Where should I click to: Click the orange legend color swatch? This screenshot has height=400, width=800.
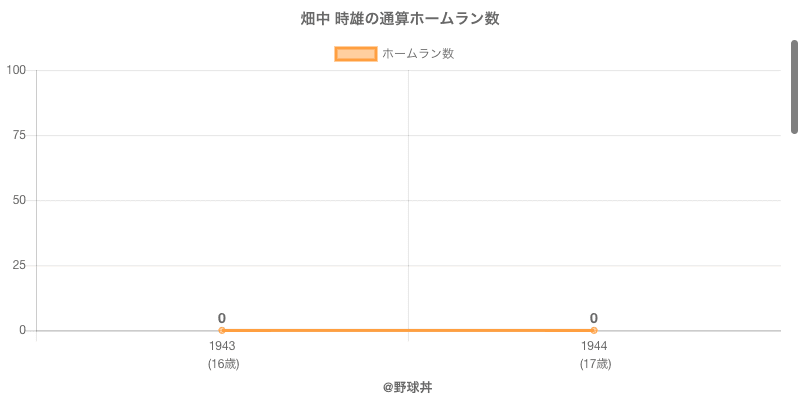[x=356, y=54]
